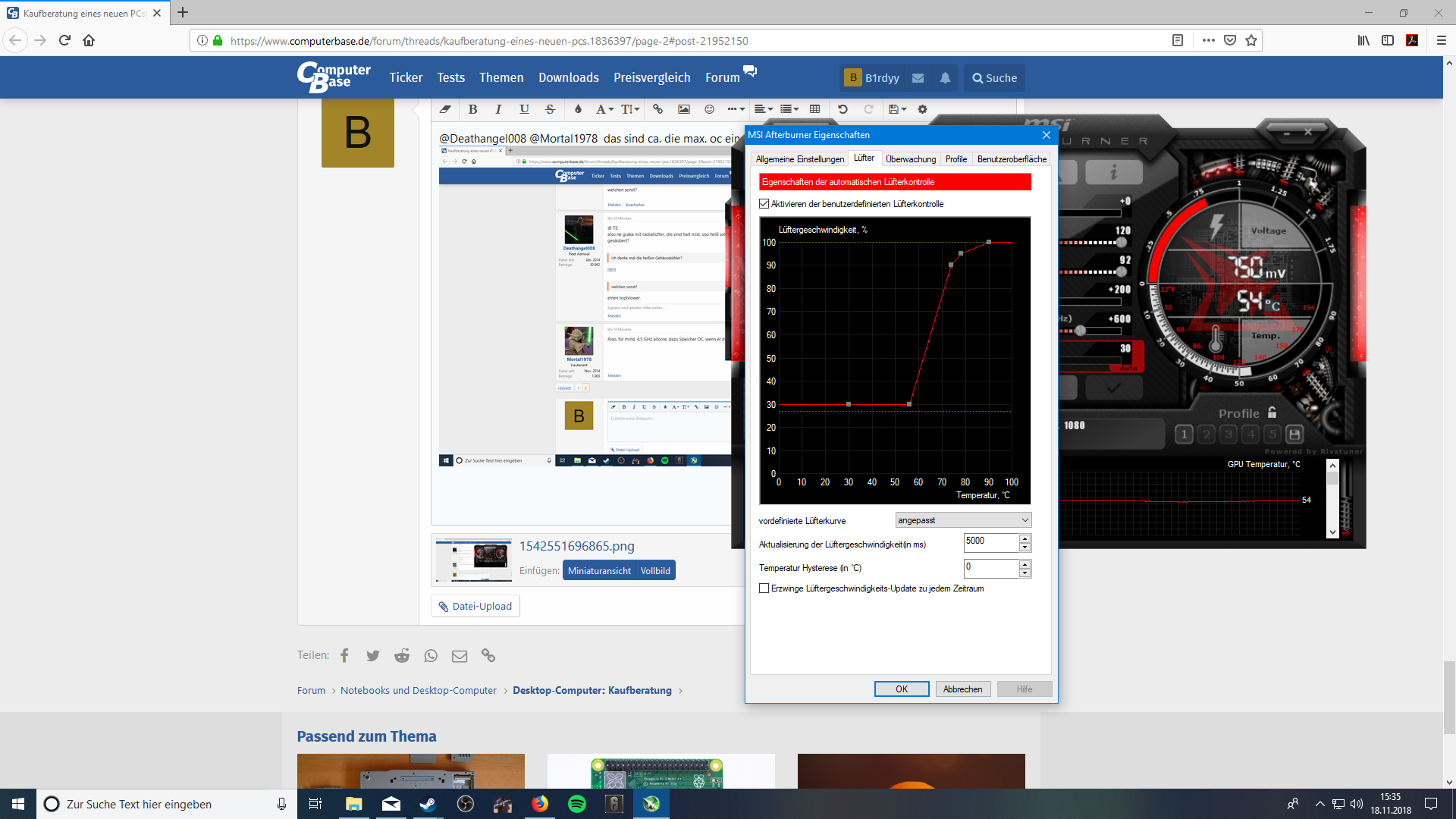Open the 'Preisvergleich' site menu
Image resolution: width=1456 pixels, height=819 pixels.
pos(652,77)
